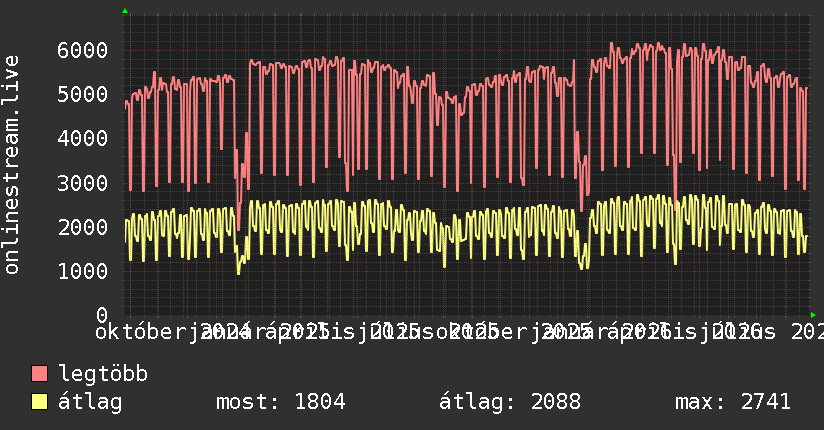This screenshot has height=430, width=824.
Task: Click the 5000 y-axis label
Action: pyautogui.click(x=83, y=95)
